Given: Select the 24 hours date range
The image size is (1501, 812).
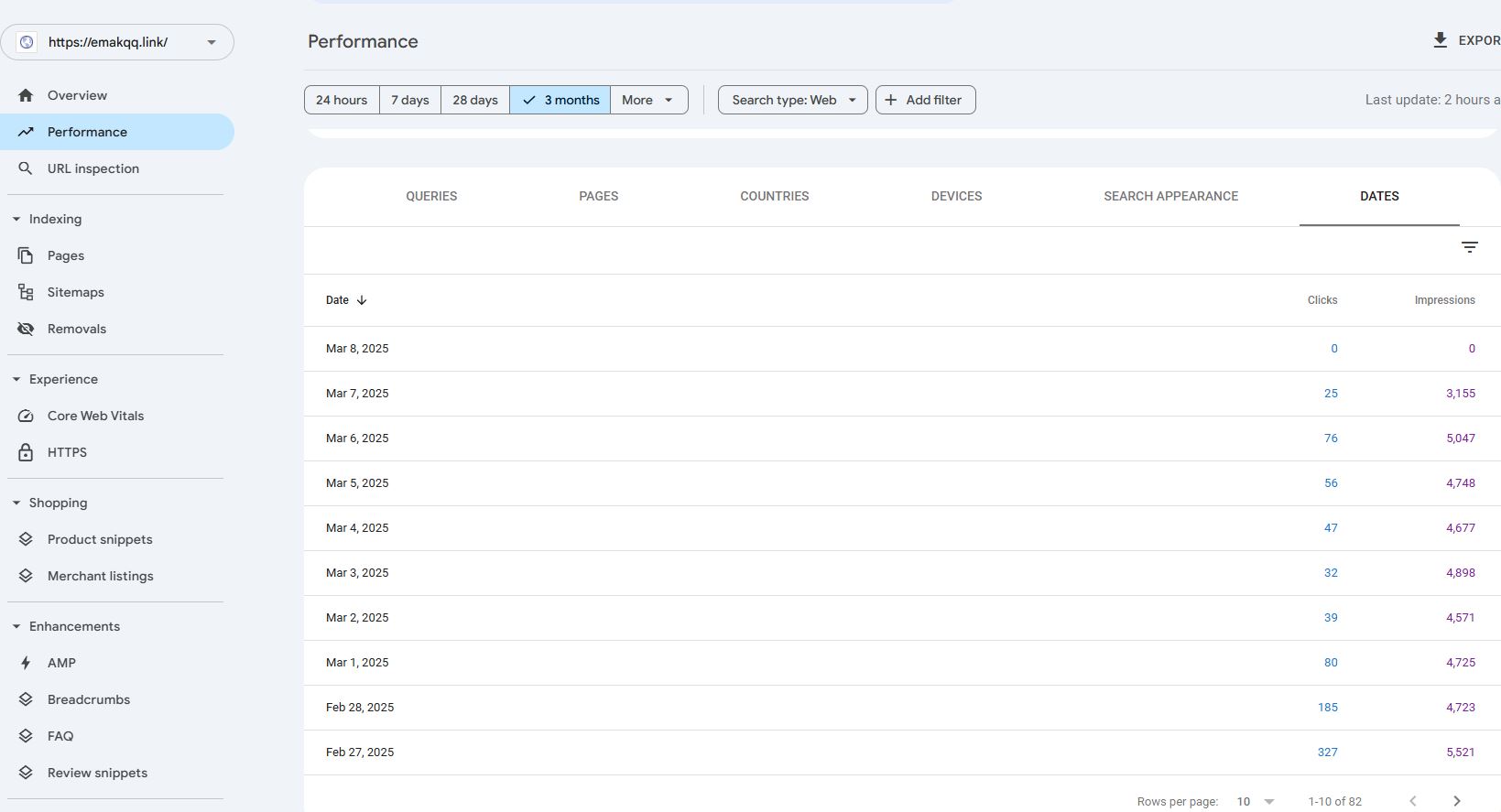Looking at the screenshot, I should tap(342, 100).
